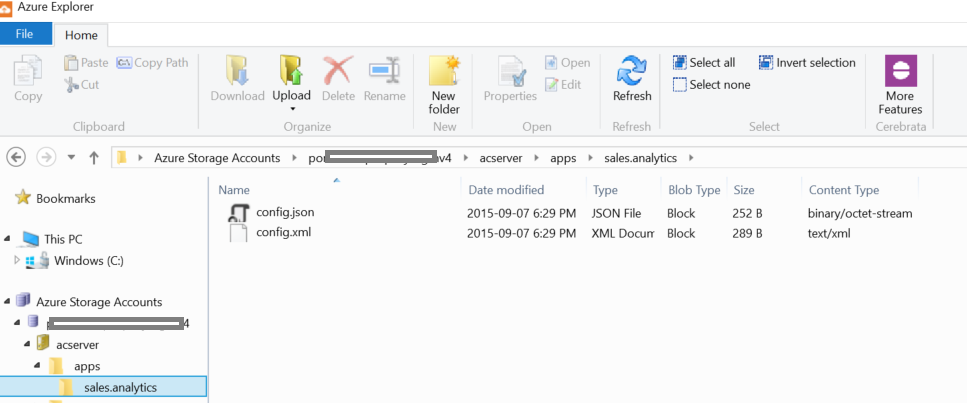Open the File menu
Viewport: 971px width, 403px height.
pyautogui.click(x=25, y=34)
